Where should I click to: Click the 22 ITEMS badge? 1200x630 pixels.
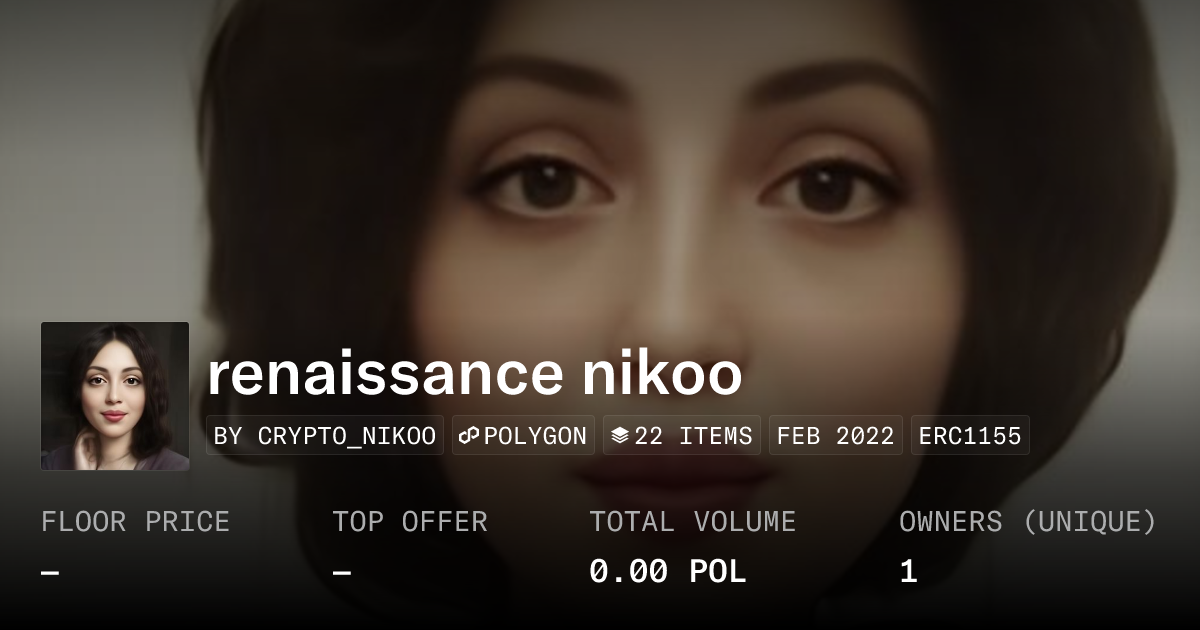(x=682, y=436)
